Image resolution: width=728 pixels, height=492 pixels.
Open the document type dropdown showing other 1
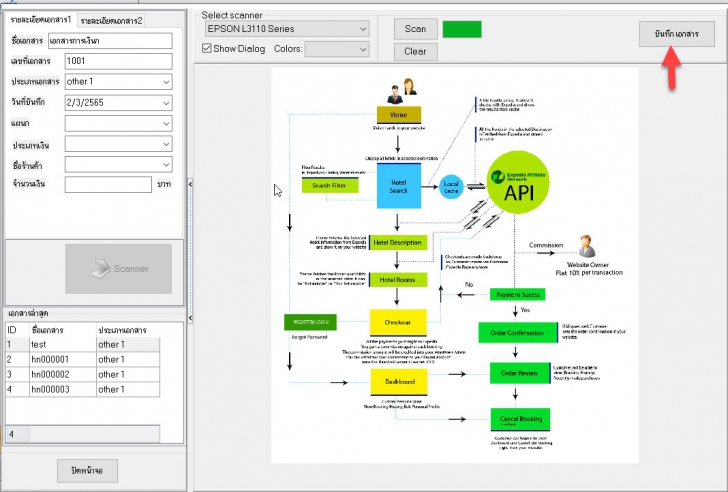click(118, 82)
